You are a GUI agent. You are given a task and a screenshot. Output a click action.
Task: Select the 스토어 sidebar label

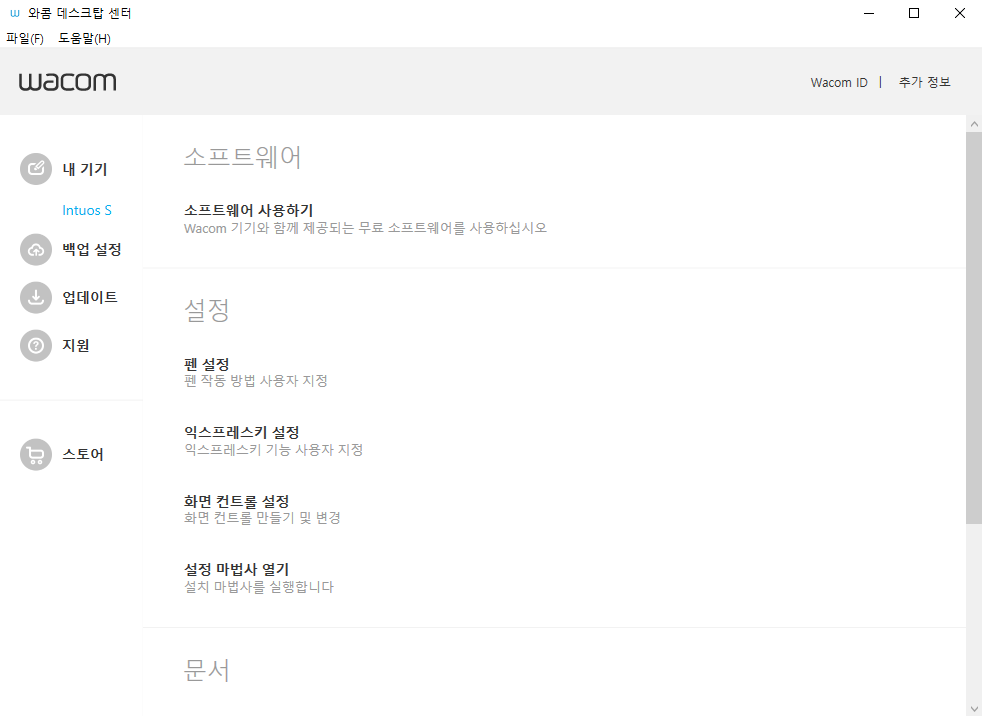click(83, 454)
